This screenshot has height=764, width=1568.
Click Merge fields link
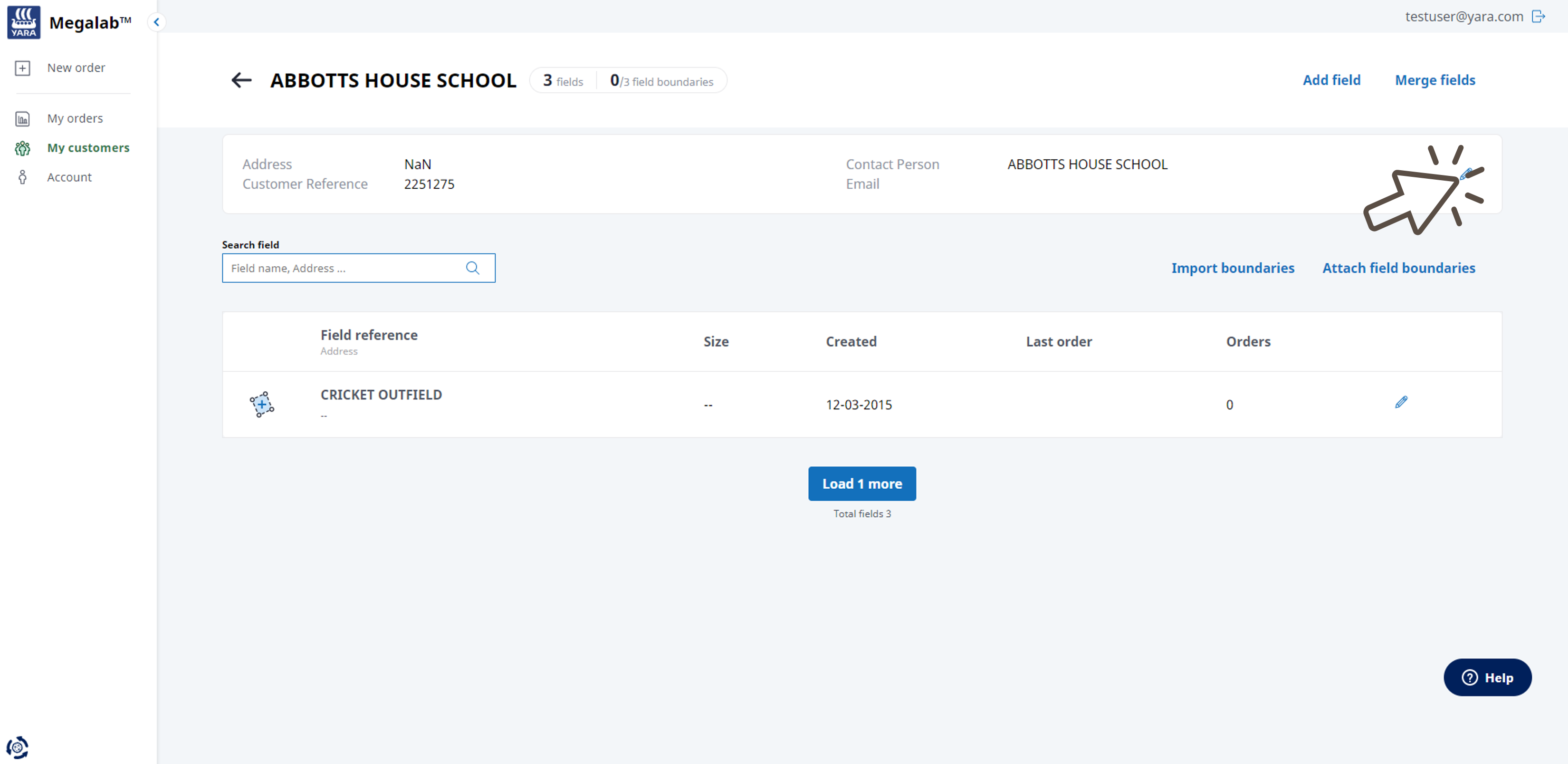(x=1434, y=80)
